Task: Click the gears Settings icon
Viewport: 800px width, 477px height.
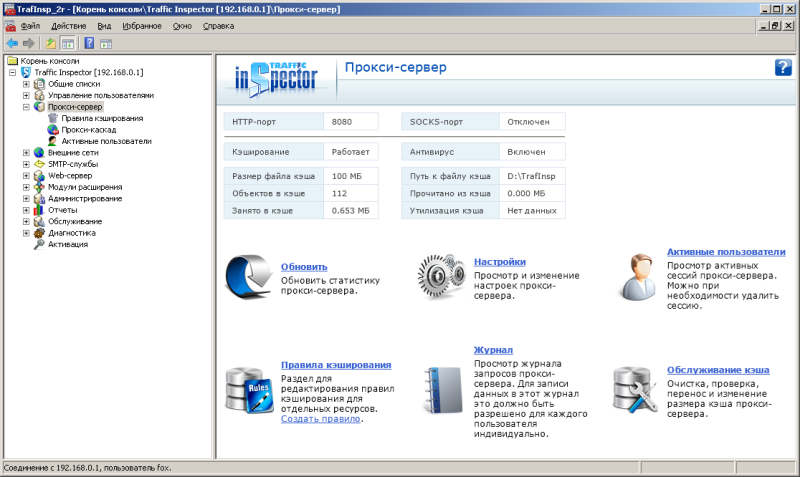Action: 441,276
